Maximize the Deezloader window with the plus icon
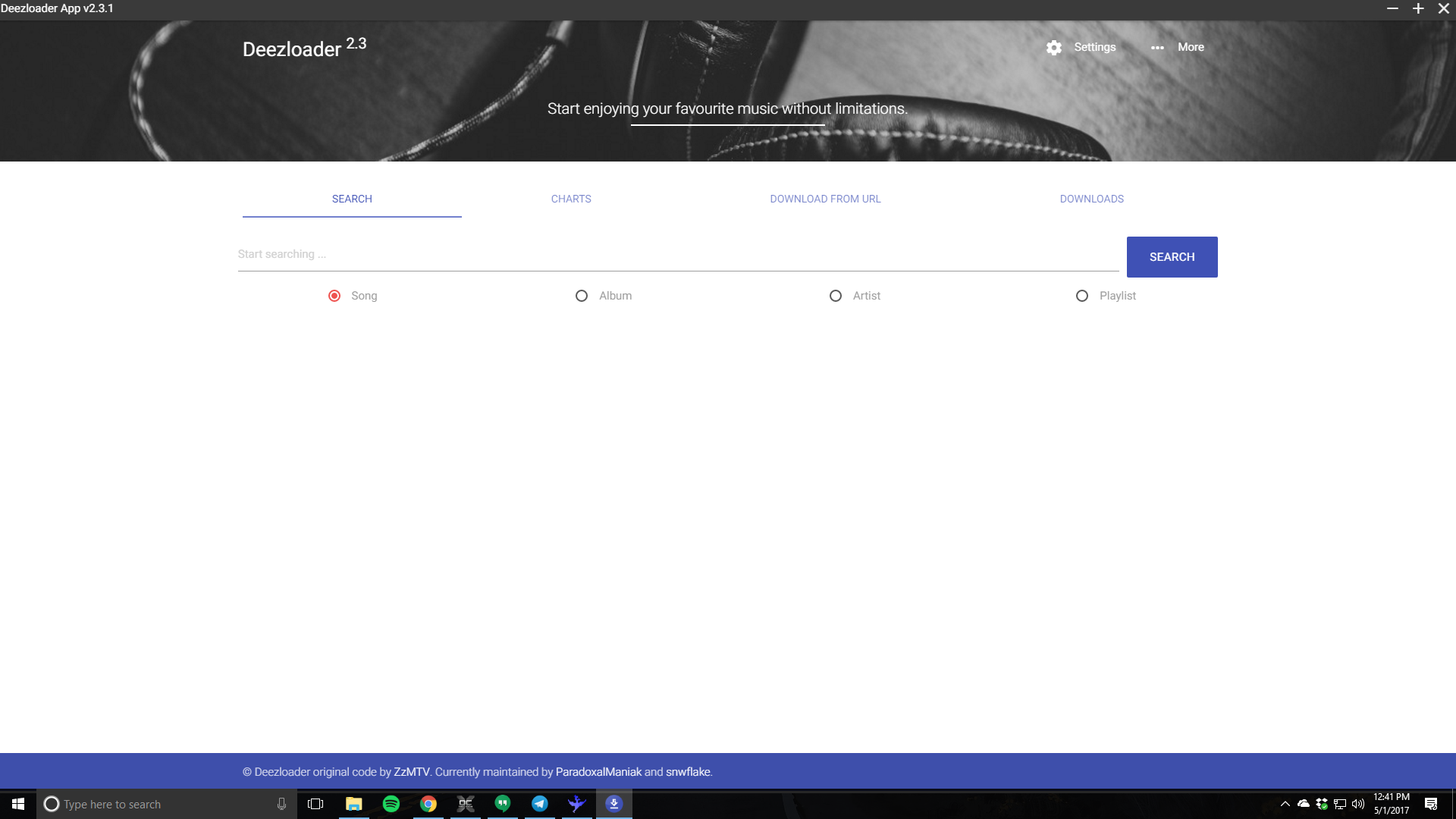 tap(1418, 8)
